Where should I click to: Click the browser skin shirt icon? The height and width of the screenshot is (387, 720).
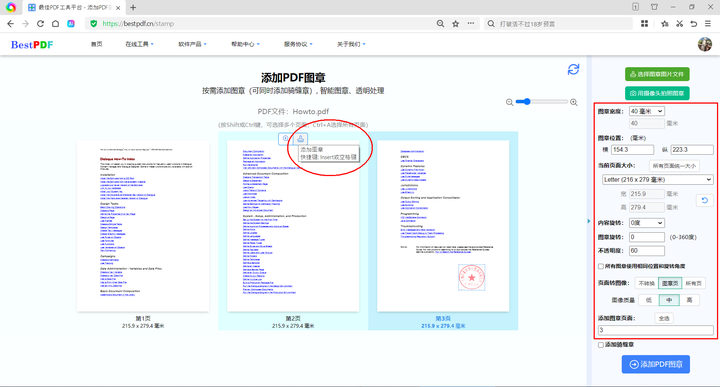[x=654, y=7]
